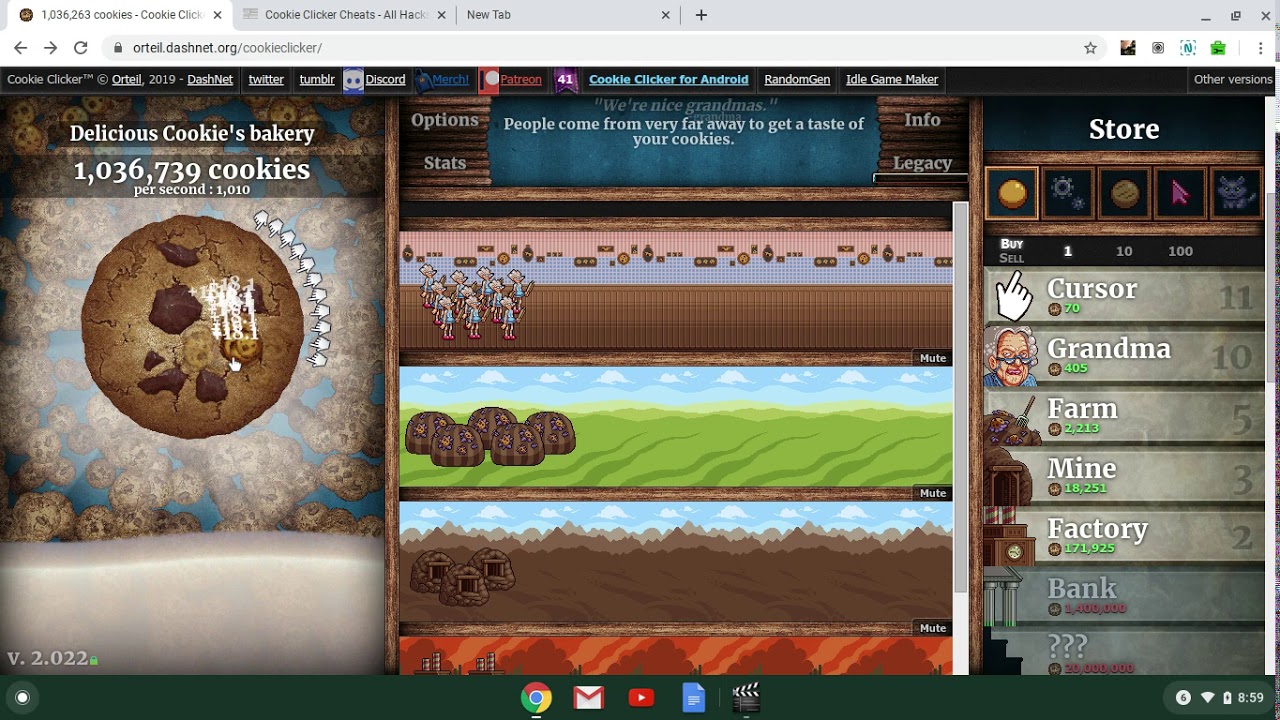The height and width of the screenshot is (720, 1280).
Task: Select the Cookie Clicker browser tab
Action: point(120,15)
